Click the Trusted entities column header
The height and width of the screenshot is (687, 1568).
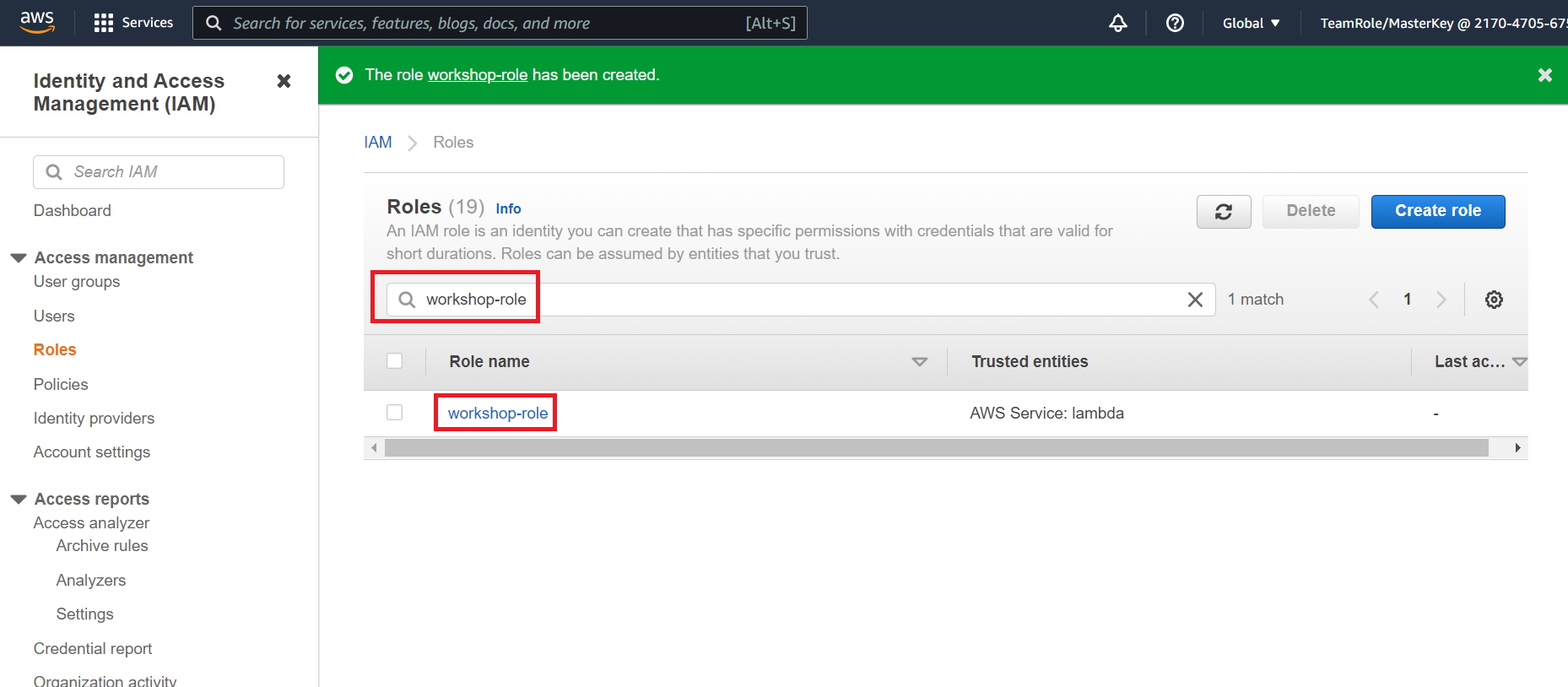tap(1030, 362)
